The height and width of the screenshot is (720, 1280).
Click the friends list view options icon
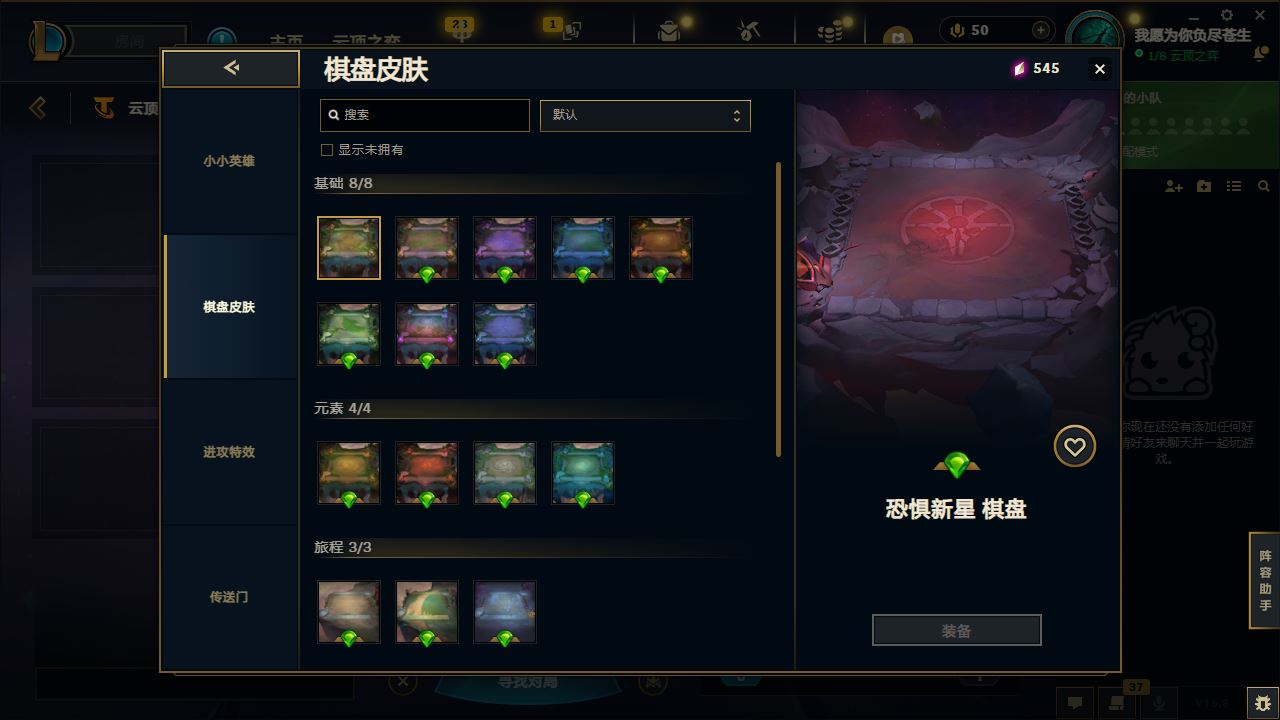coord(1234,187)
